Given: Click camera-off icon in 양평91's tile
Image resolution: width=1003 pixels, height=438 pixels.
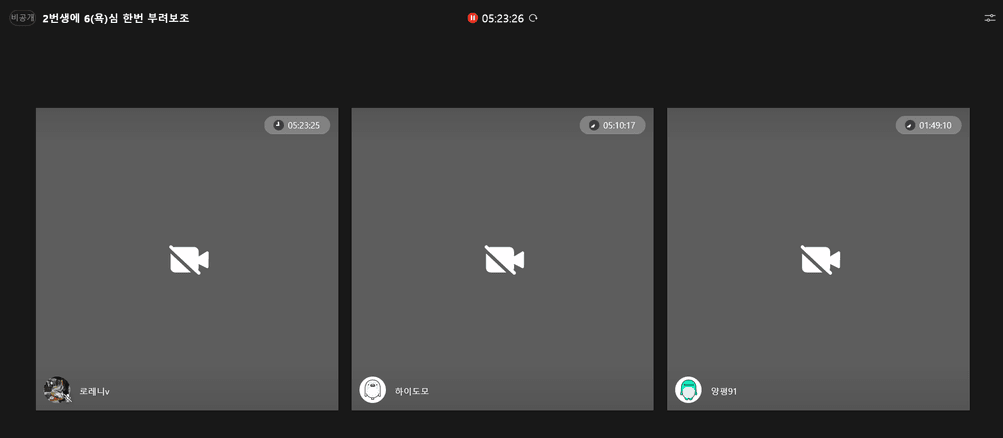Looking at the screenshot, I should click(x=821, y=260).
